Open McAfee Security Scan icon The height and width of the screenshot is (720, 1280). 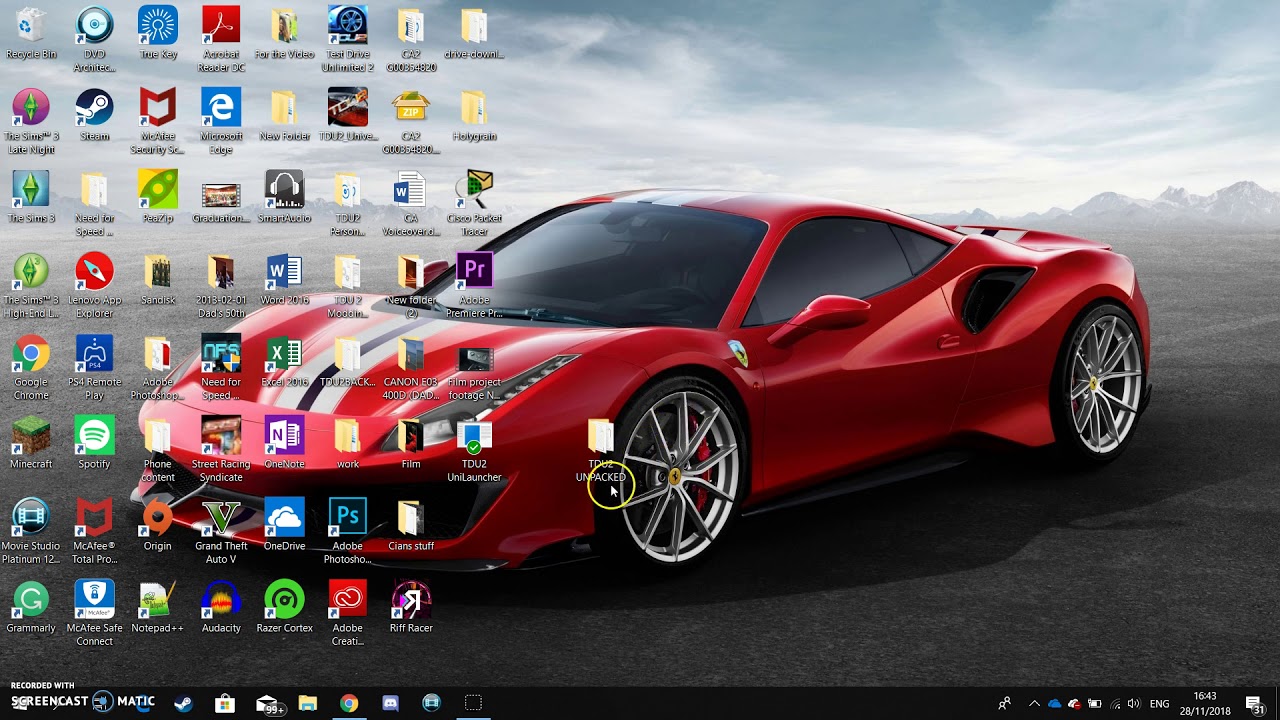pos(157,121)
